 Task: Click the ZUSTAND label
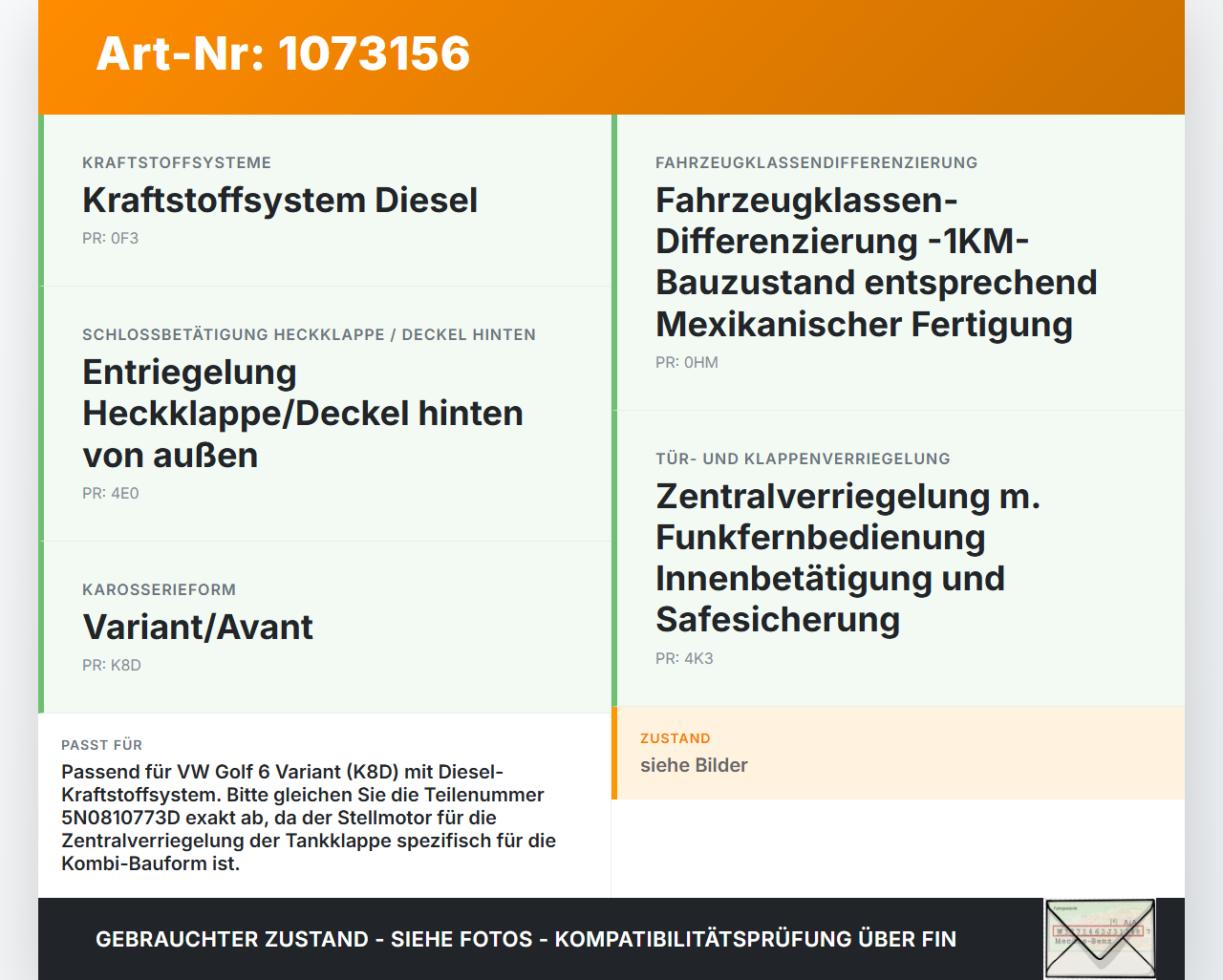tap(676, 738)
